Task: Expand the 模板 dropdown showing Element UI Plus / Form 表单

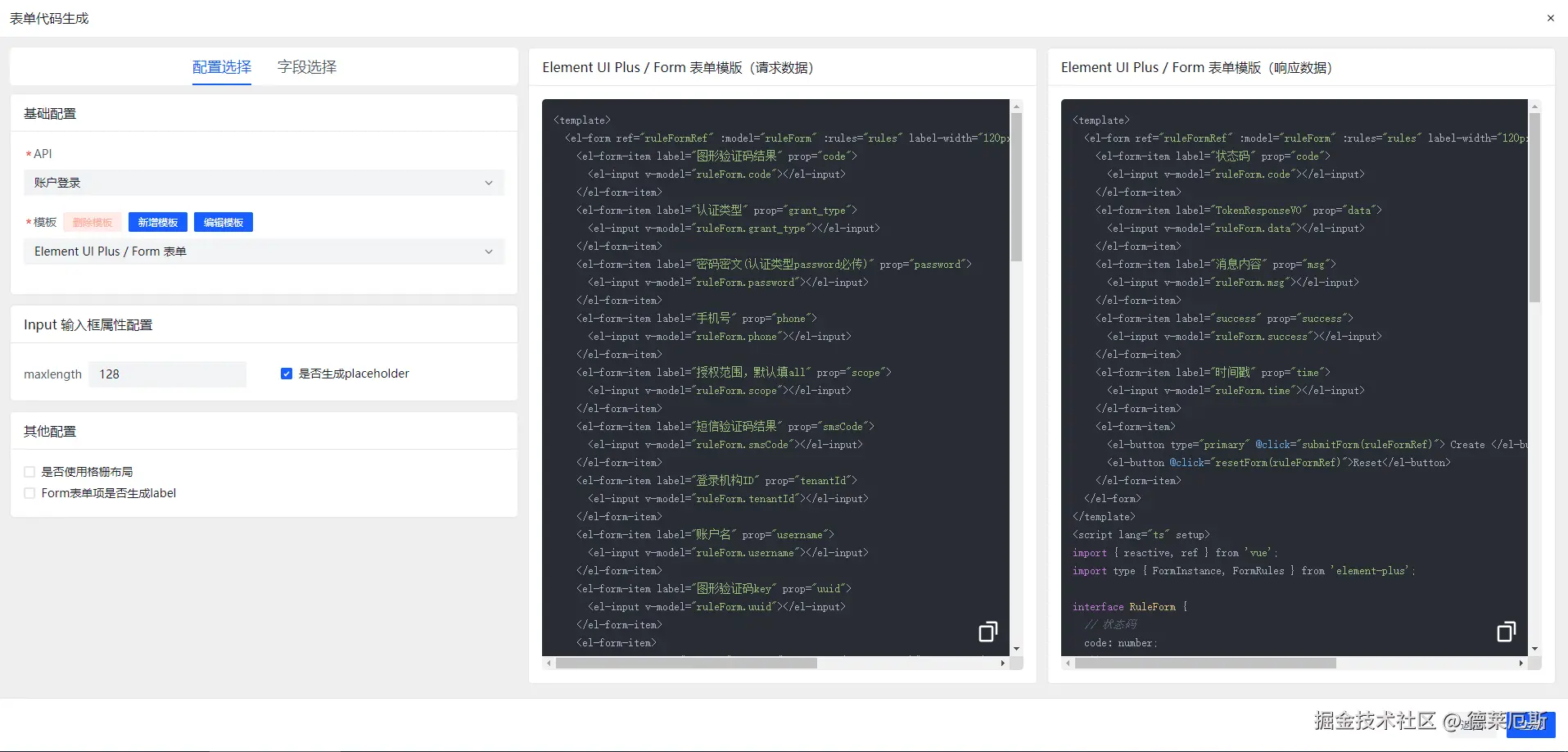Action: (x=264, y=251)
